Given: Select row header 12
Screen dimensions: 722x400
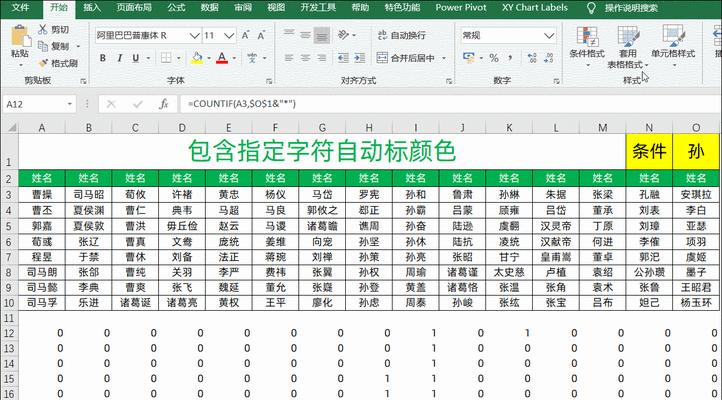Looking at the screenshot, I should click(9, 333).
